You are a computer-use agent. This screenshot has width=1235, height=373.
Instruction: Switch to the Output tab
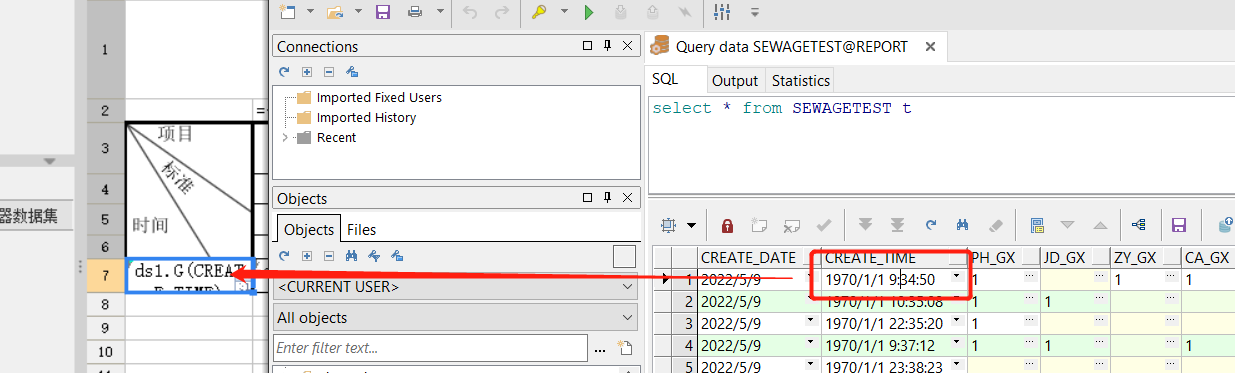tap(735, 80)
